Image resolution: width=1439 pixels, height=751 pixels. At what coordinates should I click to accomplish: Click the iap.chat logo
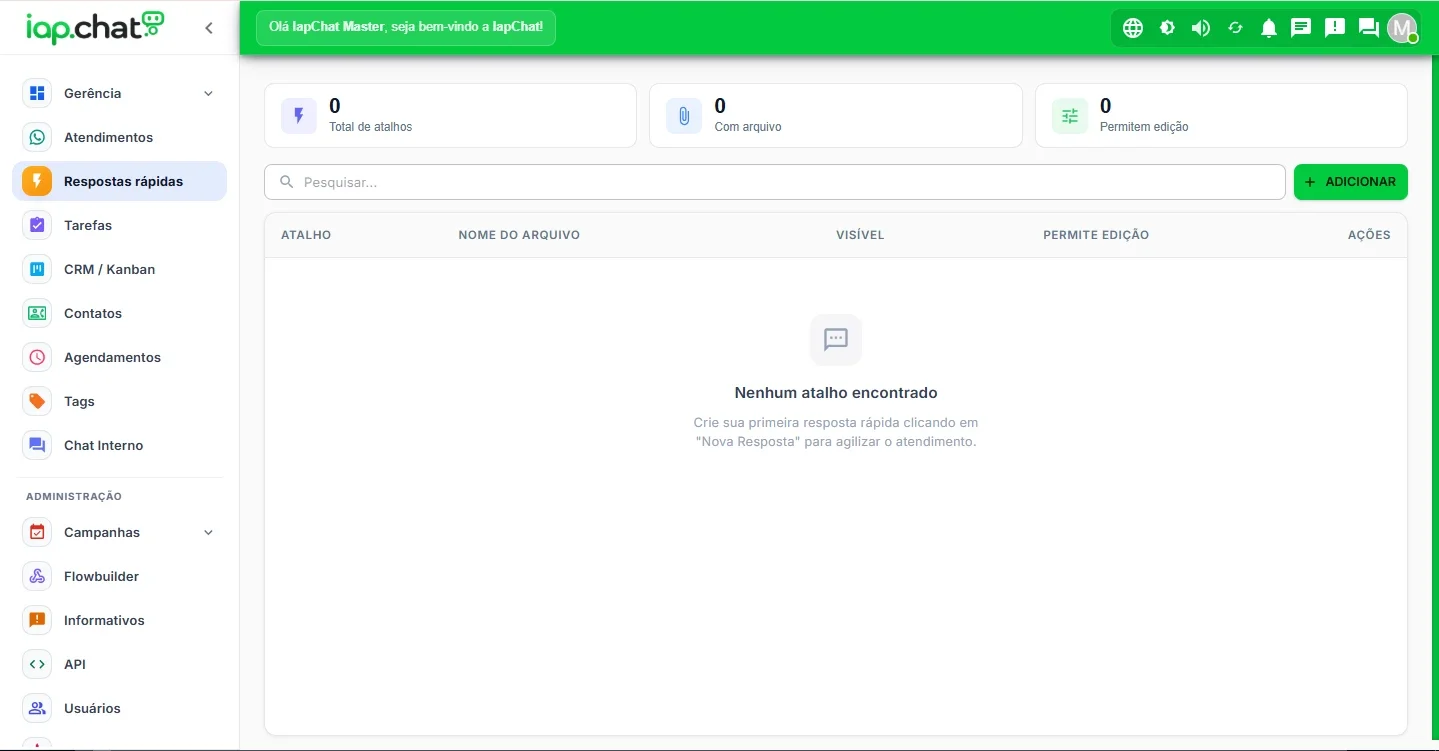[x=95, y=27]
